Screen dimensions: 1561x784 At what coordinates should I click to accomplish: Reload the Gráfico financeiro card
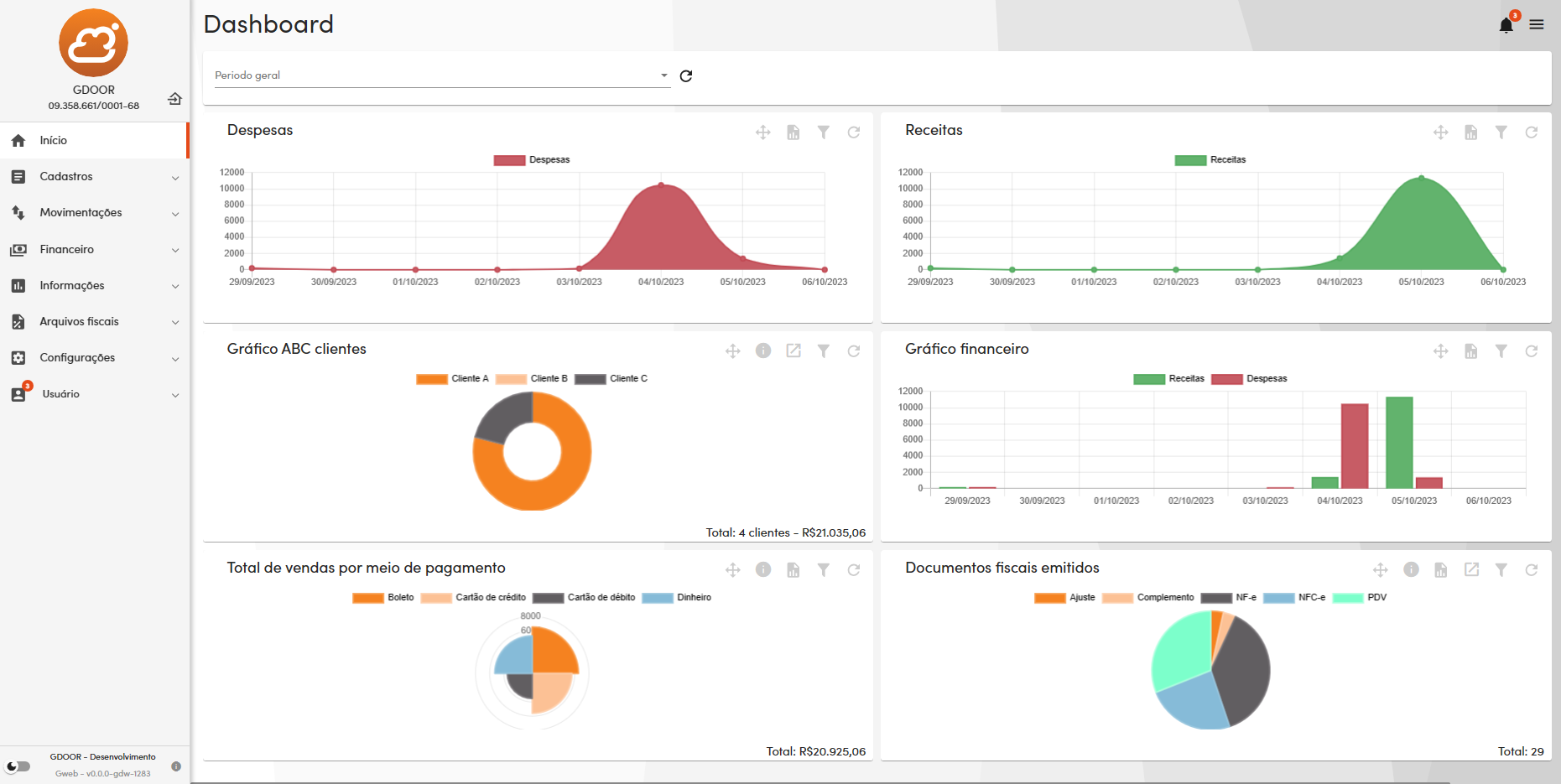coord(1532,351)
